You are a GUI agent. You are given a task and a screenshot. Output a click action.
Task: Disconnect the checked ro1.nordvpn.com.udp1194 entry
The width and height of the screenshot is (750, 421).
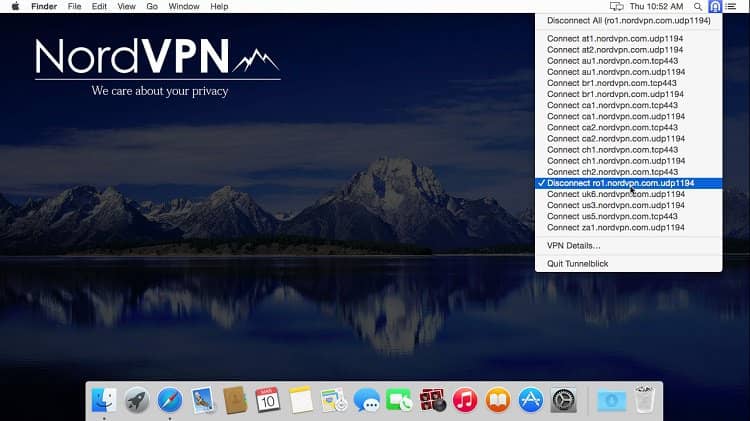pyautogui.click(x=629, y=183)
